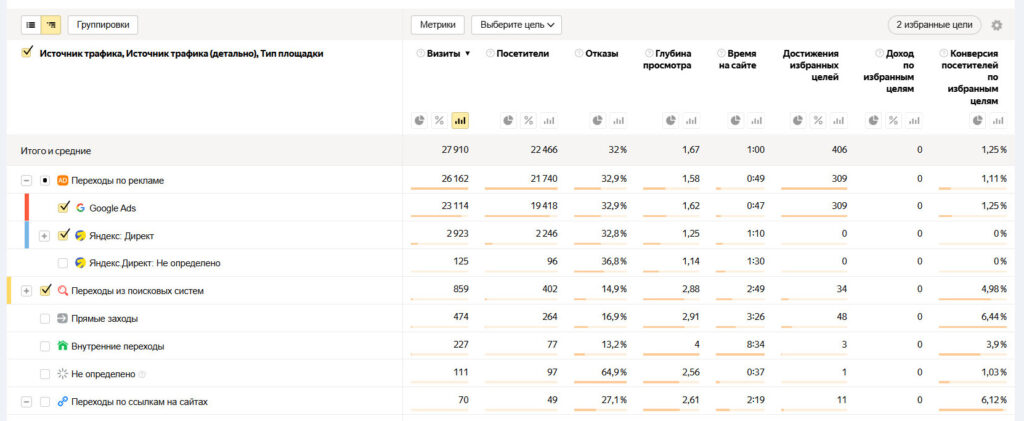Click Google Ads visits value 23 114

tap(455, 206)
